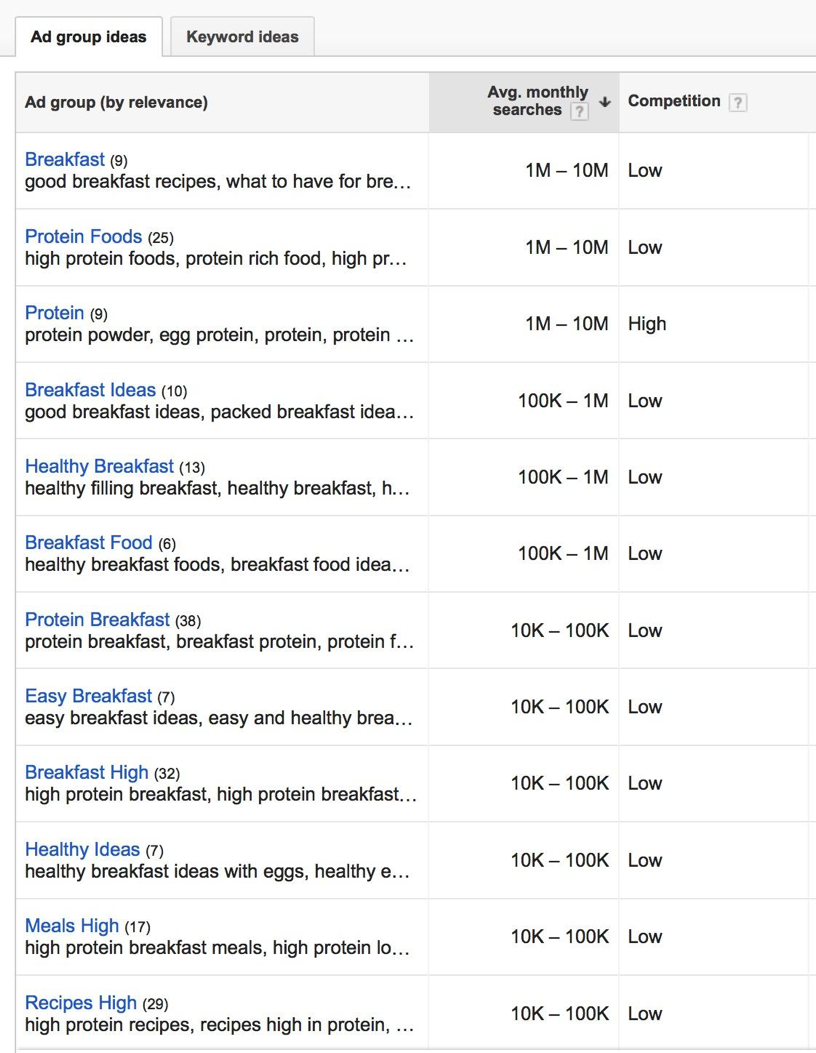Image resolution: width=816 pixels, height=1053 pixels.
Task: Open the Breakfast High ad group
Action: (86, 772)
